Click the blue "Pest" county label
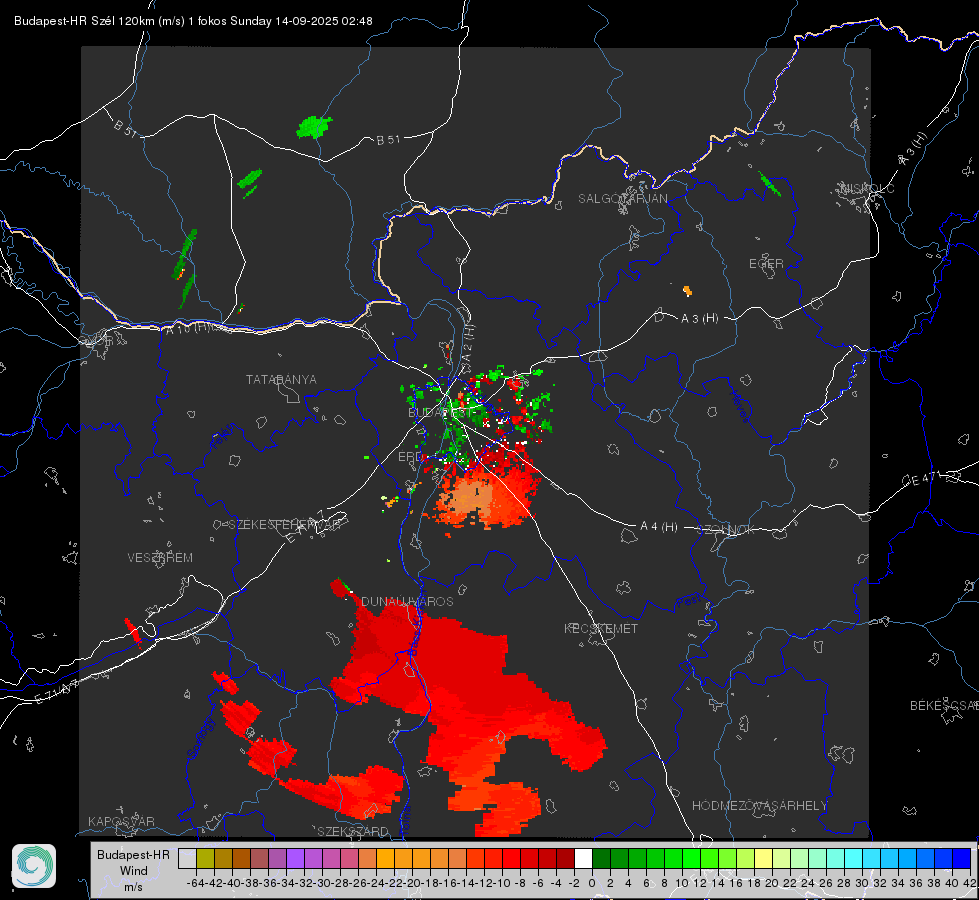The image size is (979, 900). coord(688,601)
